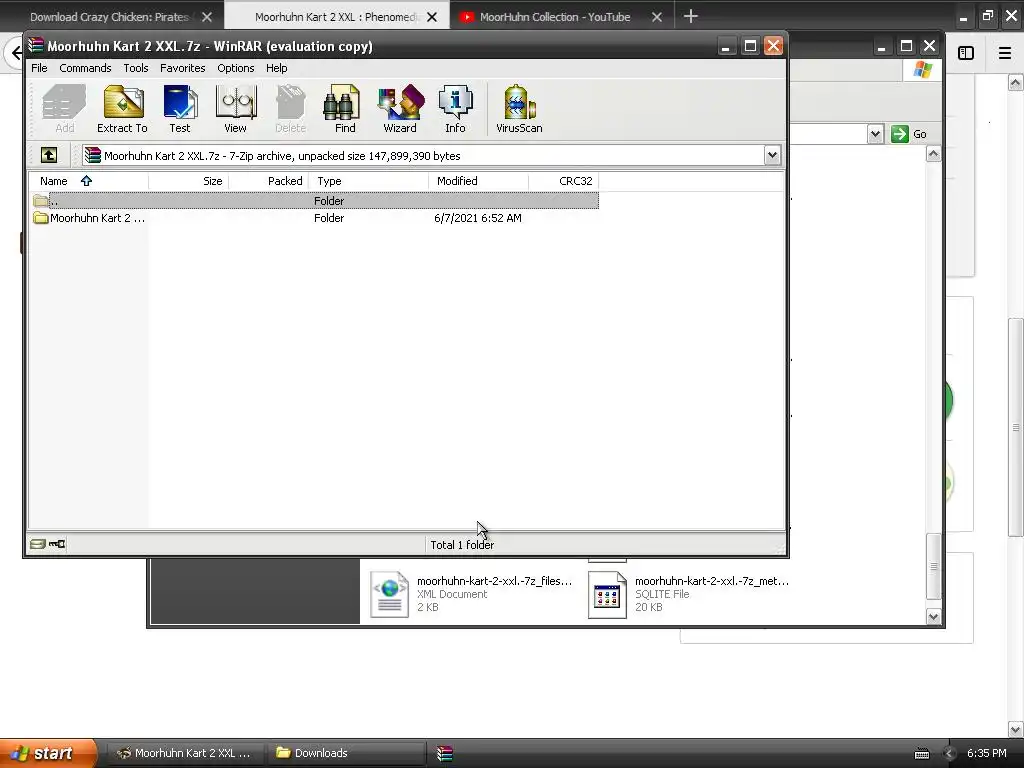Open a new browser tab

[x=690, y=16]
